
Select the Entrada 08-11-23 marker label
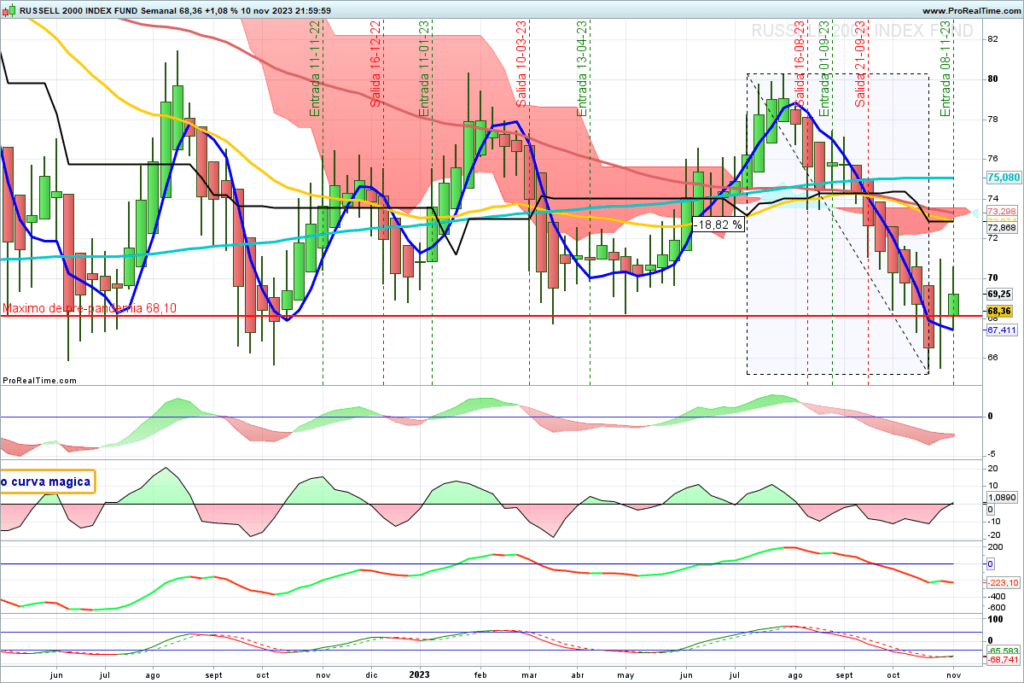click(x=946, y=69)
